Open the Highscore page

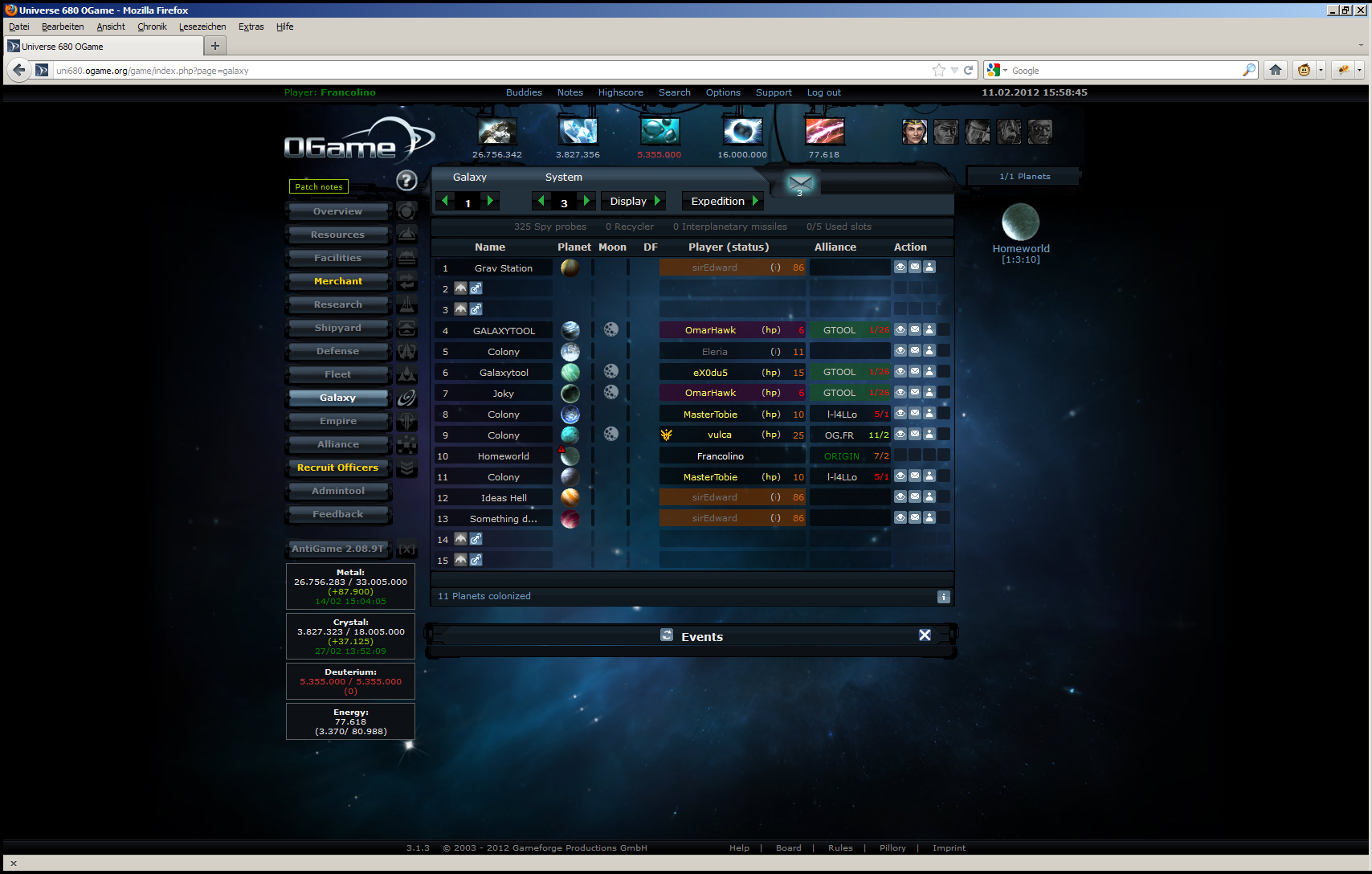620,92
